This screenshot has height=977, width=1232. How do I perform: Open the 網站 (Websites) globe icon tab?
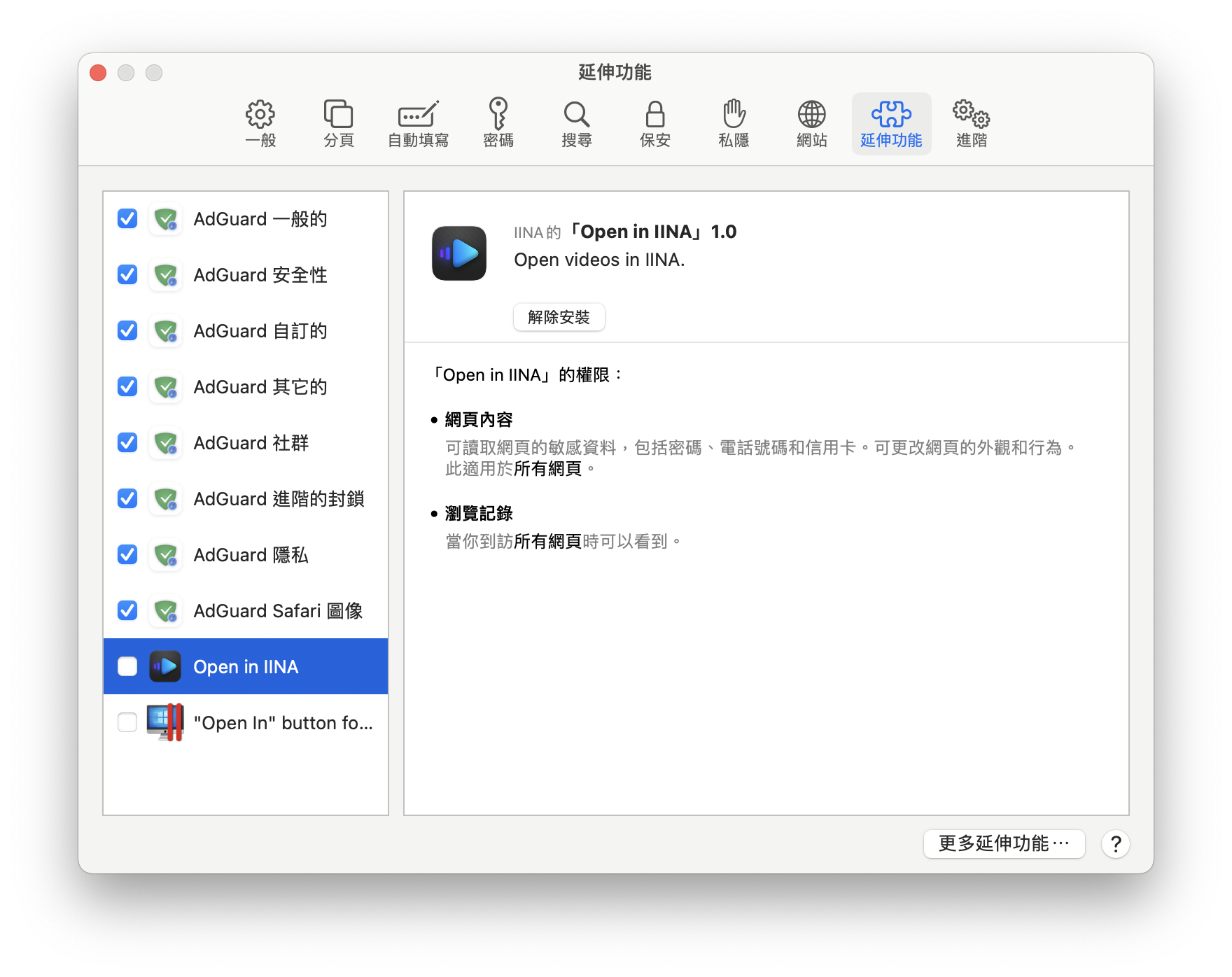click(x=812, y=123)
